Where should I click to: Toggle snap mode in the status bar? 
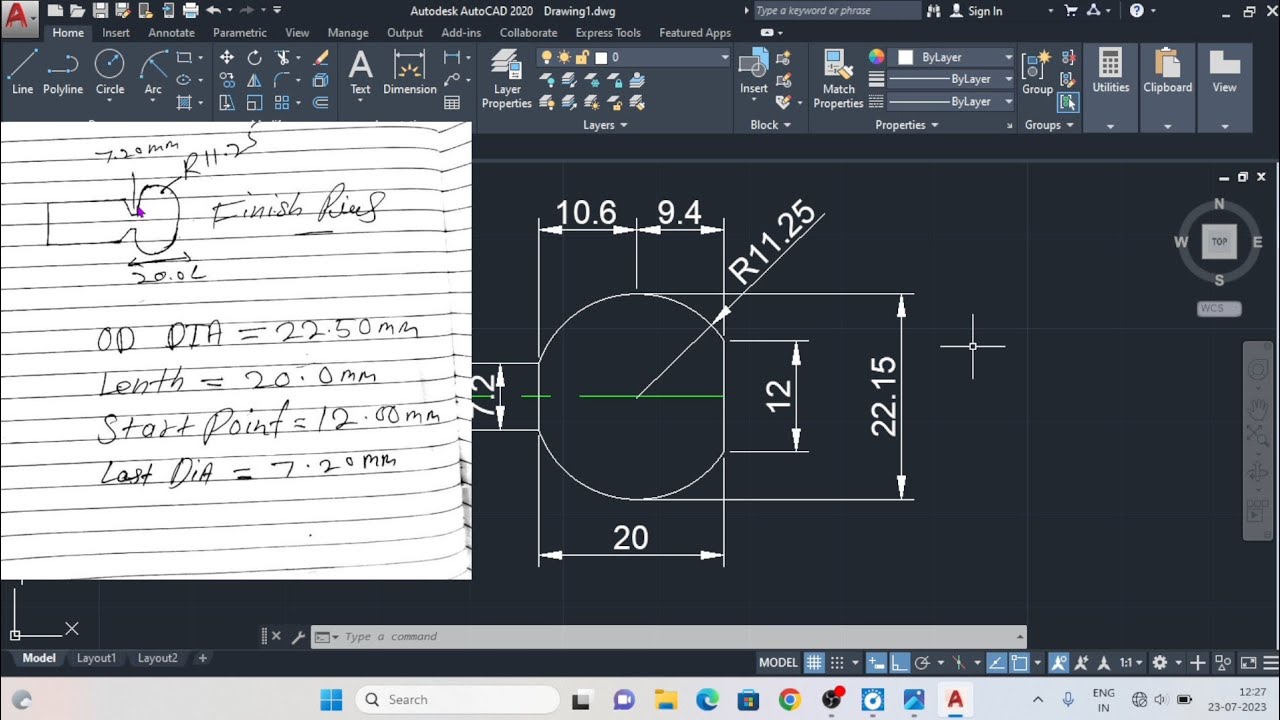(x=838, y=662)
